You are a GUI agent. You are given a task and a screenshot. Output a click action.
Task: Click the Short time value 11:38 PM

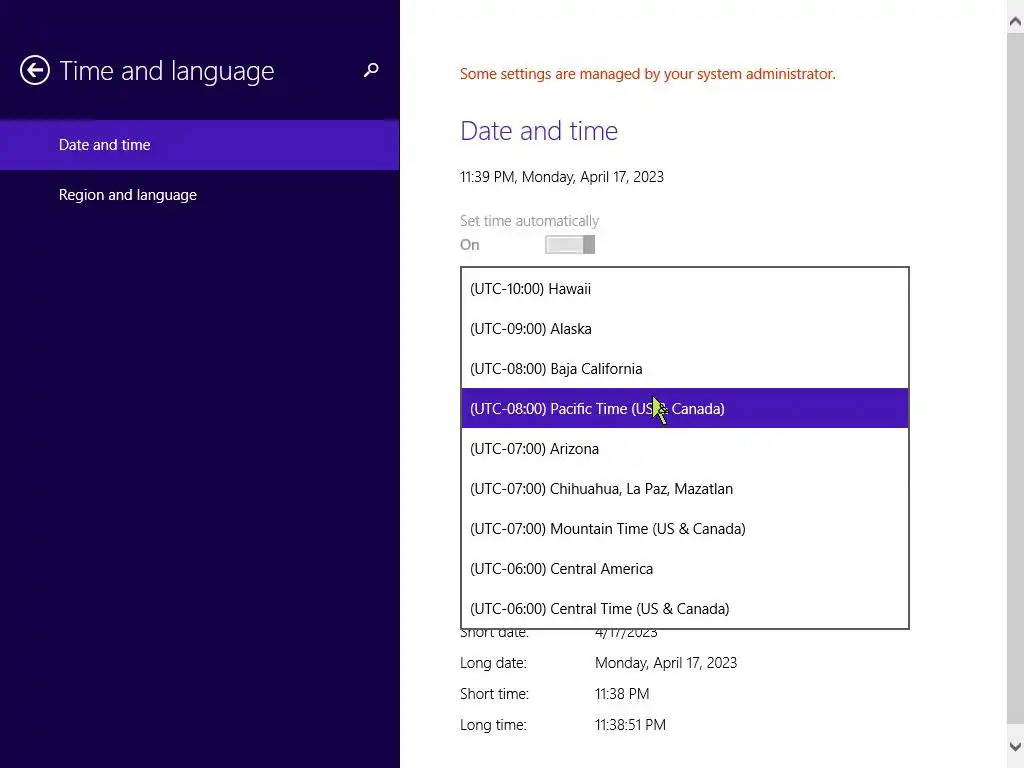click(x=622, y=694)
